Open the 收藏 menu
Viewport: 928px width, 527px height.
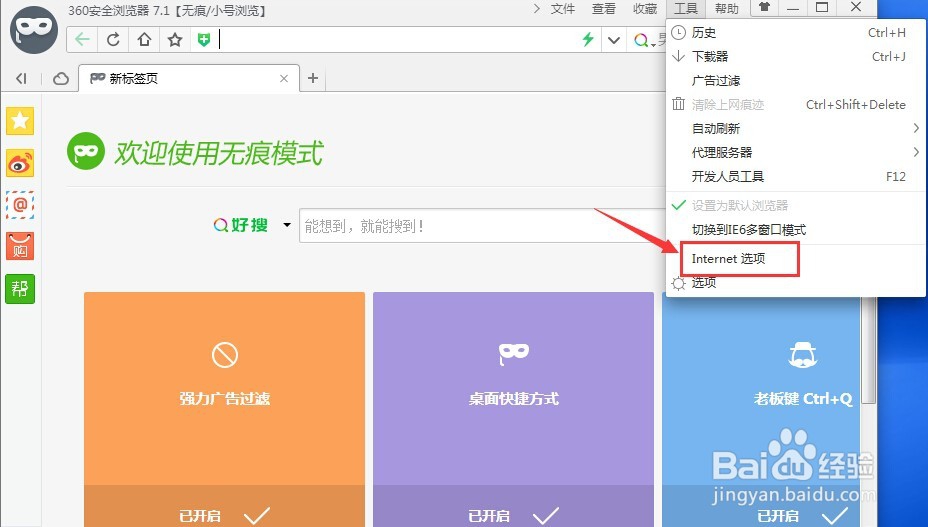click(645, 9)
